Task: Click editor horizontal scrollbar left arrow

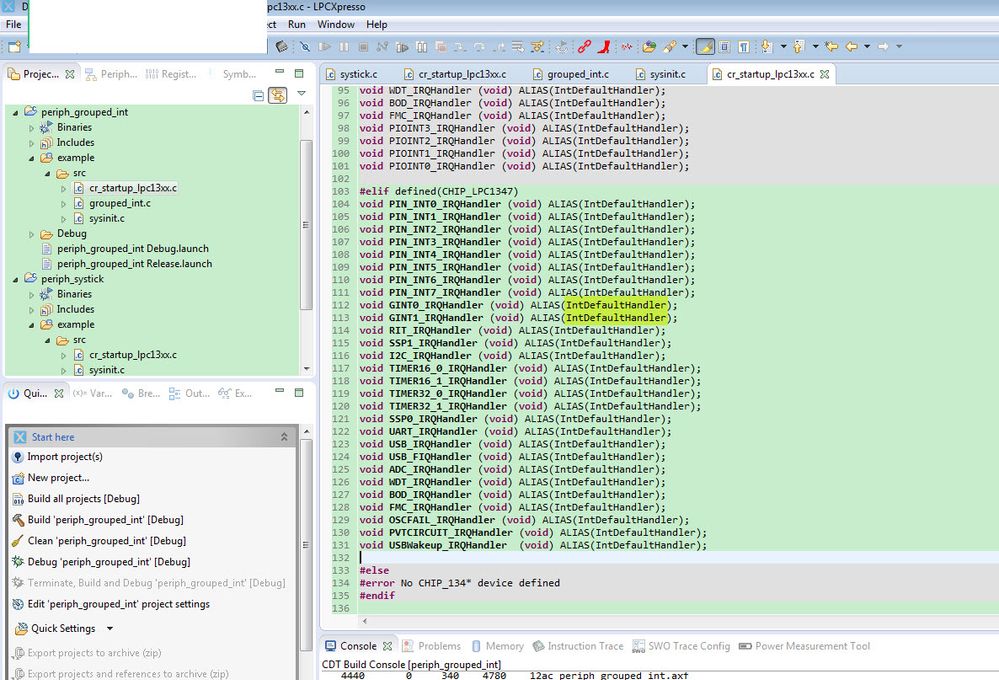Action: (364, 621)
